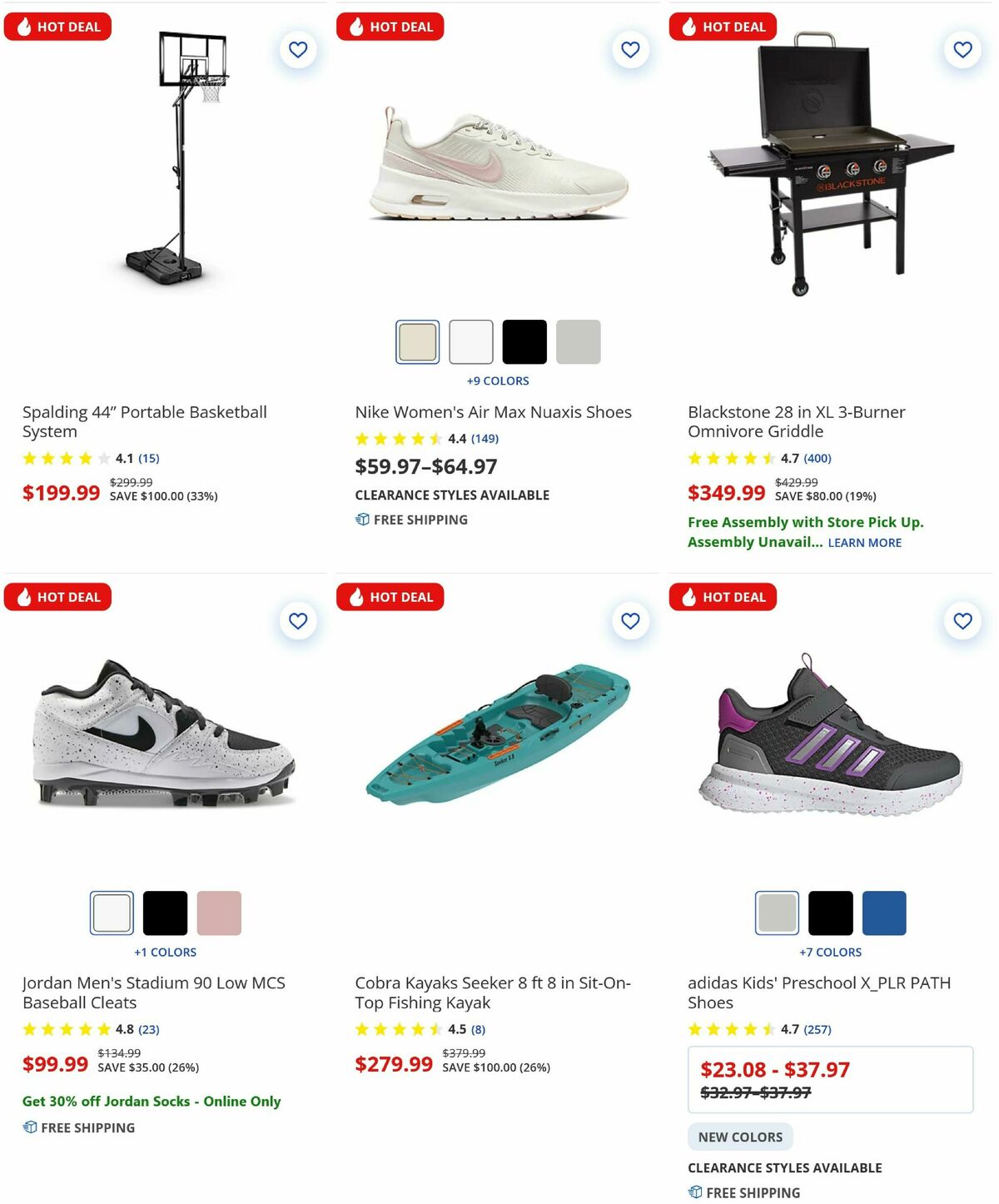The height and width of the screenshot is (1204, 999).
Task: Click LEARN MORE about free assembly
Action: coord(863,542)
